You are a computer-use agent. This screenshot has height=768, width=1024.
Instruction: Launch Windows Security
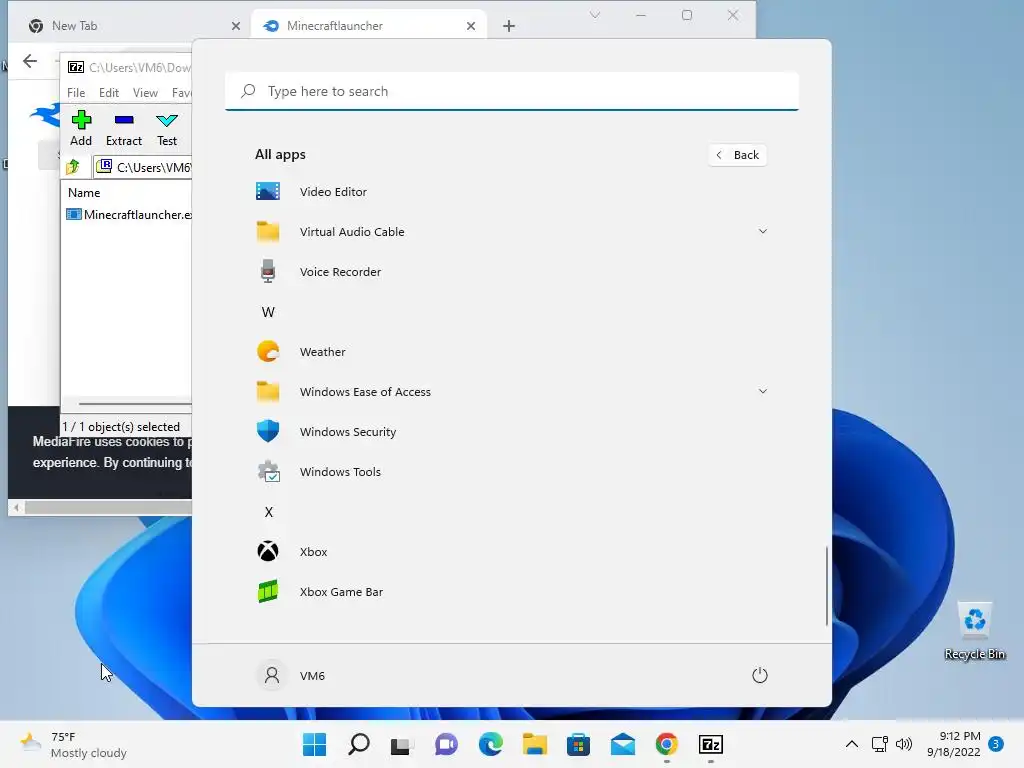pyautogui.click(x=510, y=432)
